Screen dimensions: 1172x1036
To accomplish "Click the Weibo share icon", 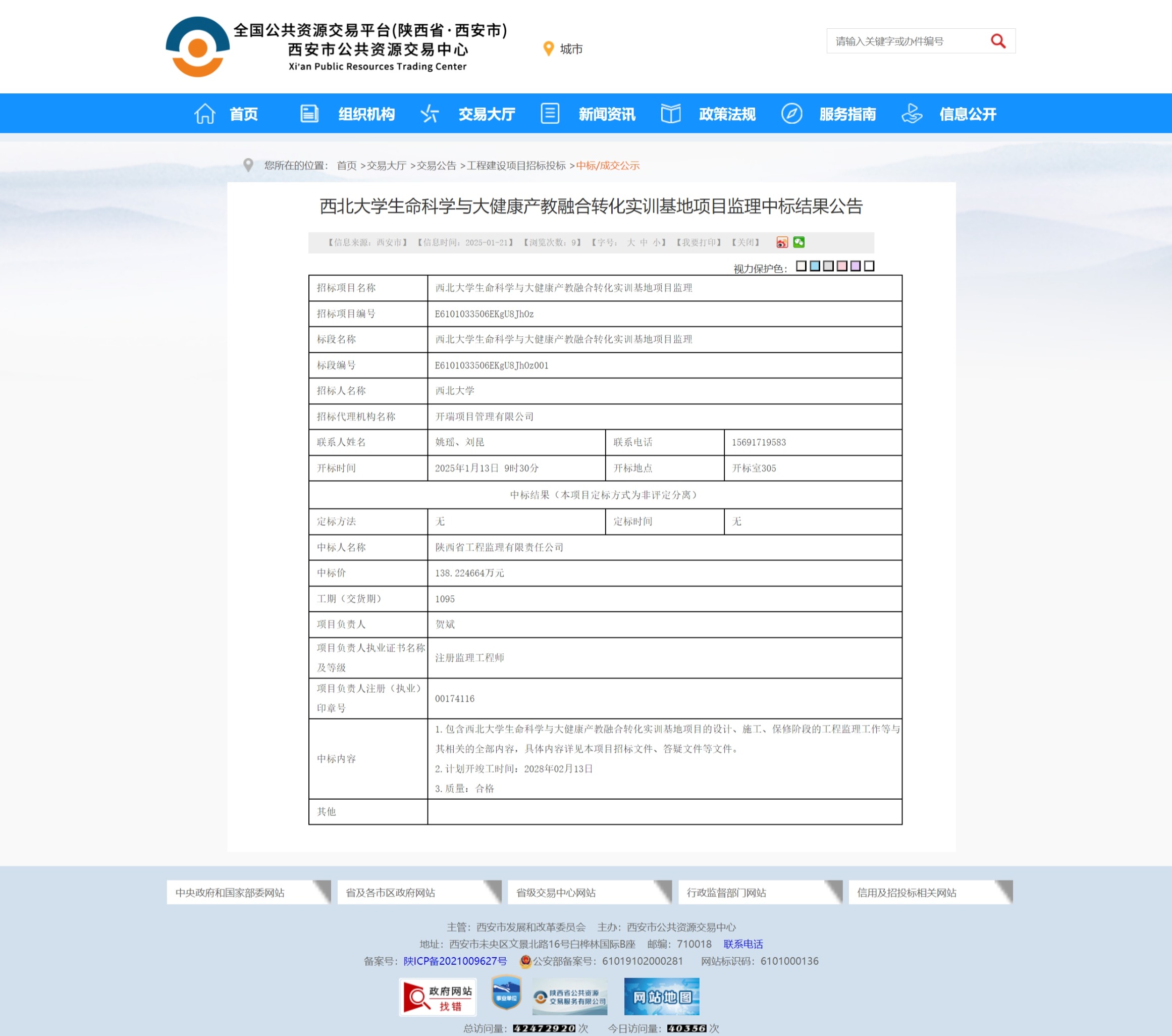I will pyautogui.click(x=781, y=242).
